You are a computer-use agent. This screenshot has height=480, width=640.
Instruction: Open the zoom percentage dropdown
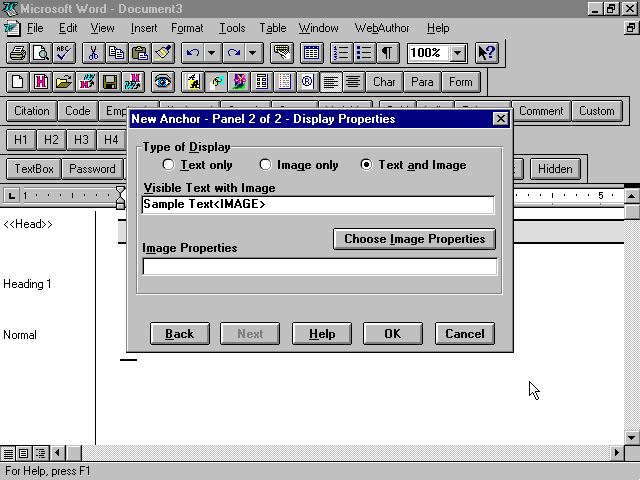[x=458, y=53]
